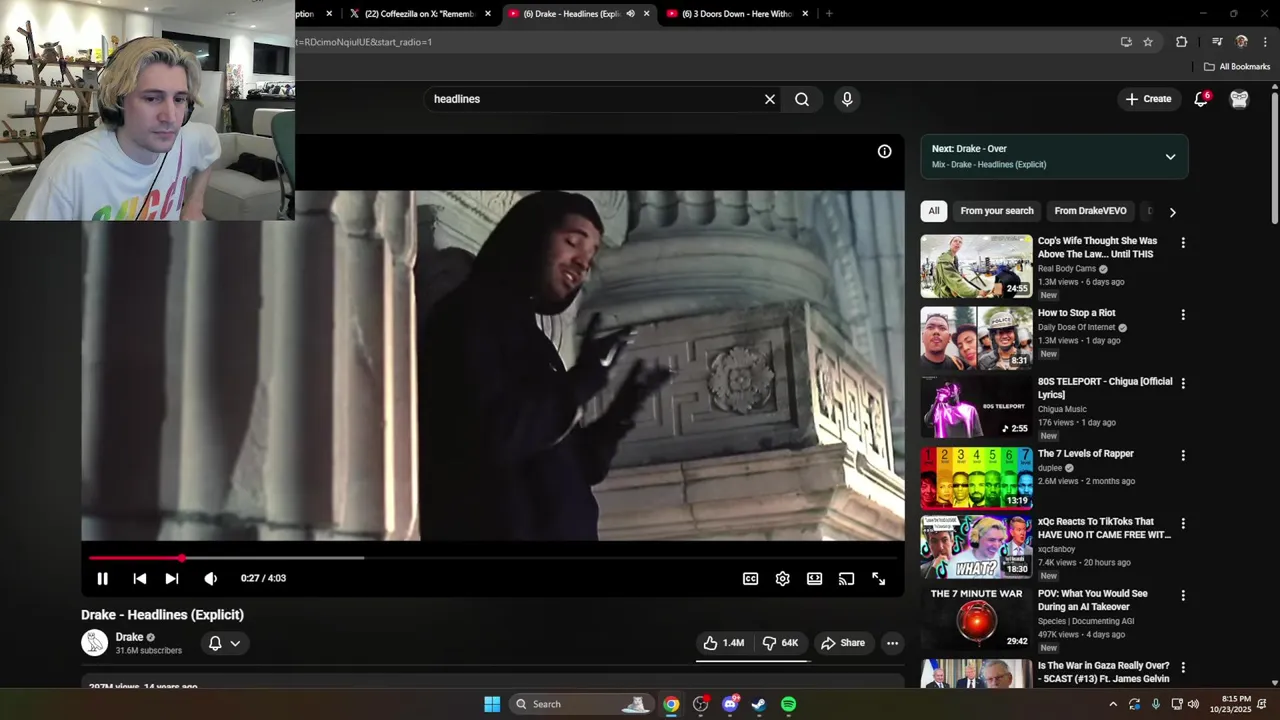Viewport: 1280px width, 720px height.
Task: Open the YouTube account avatar menu
Action: [x=1239, y=99]
